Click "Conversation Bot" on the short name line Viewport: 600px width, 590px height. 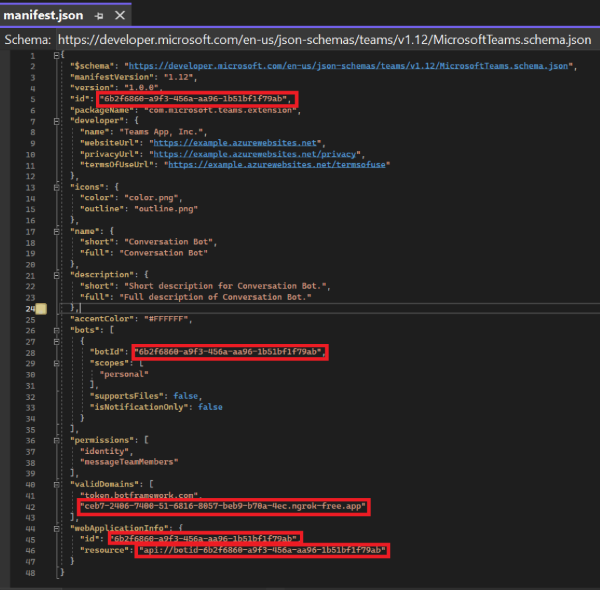coord(168,242)
